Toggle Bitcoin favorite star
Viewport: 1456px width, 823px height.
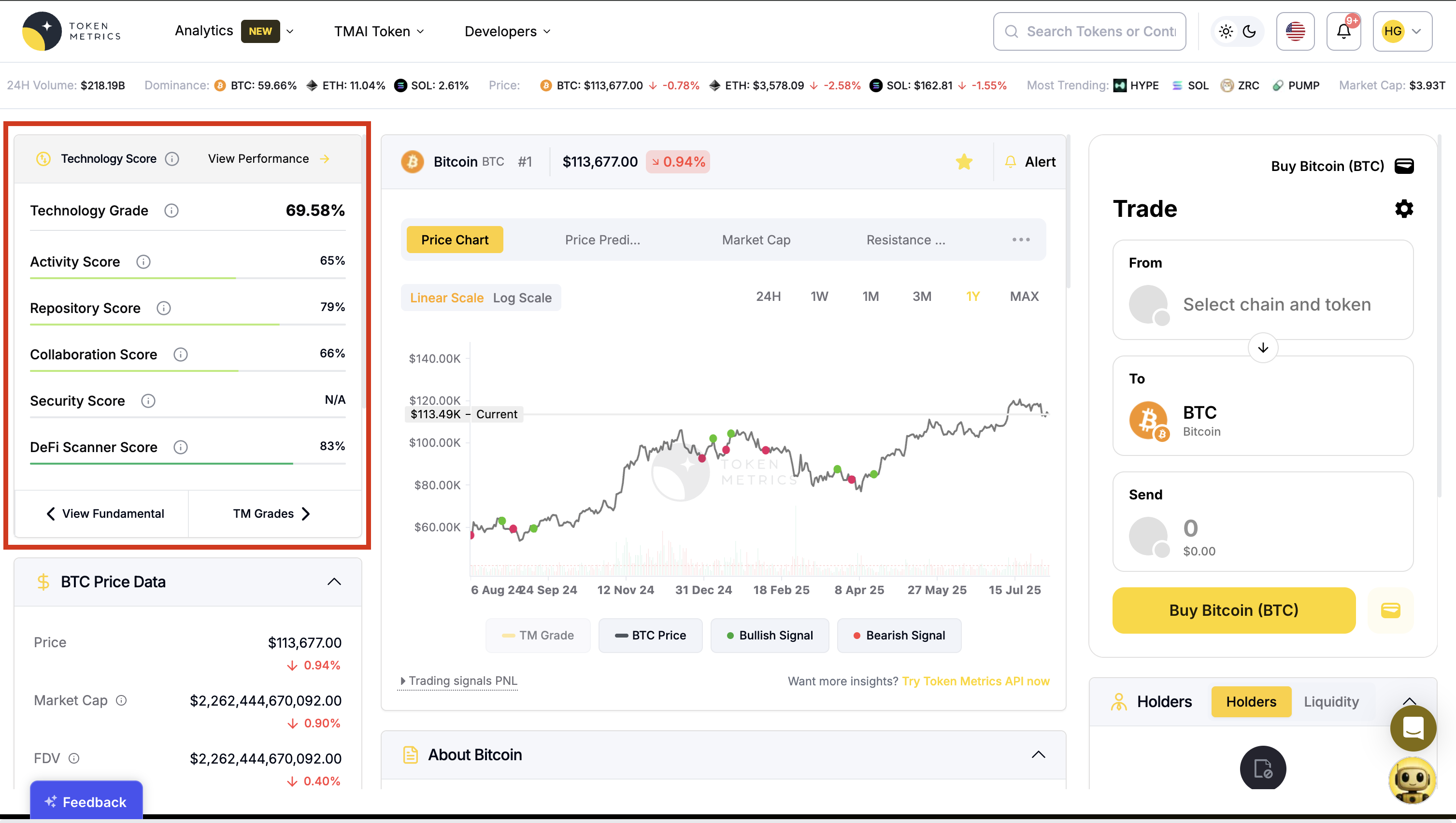click(x=964, y=162)
